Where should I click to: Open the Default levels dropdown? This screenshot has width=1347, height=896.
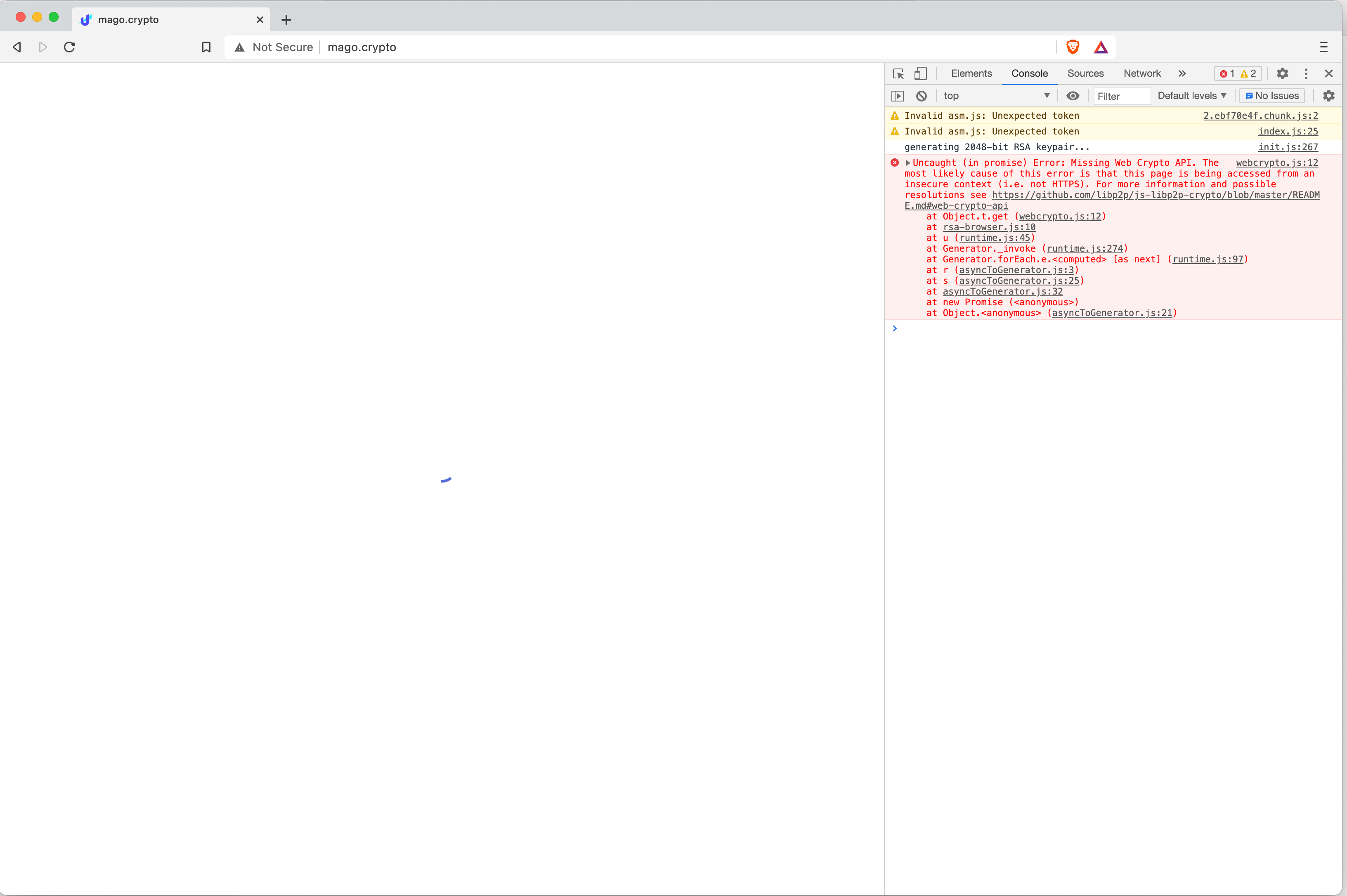pyautogui.click(x=1191, y=95)
